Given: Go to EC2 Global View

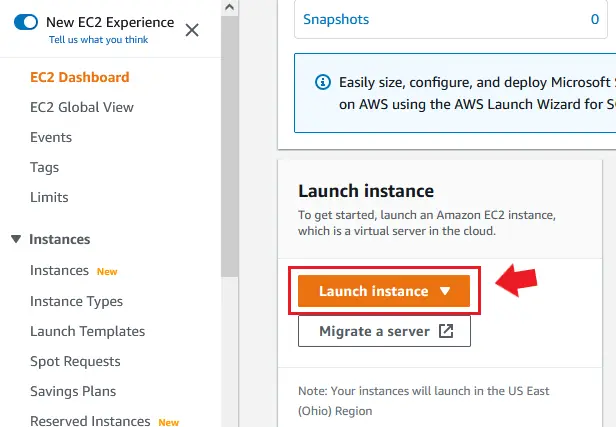Looking at the screenshot, I should click(82, 107).
